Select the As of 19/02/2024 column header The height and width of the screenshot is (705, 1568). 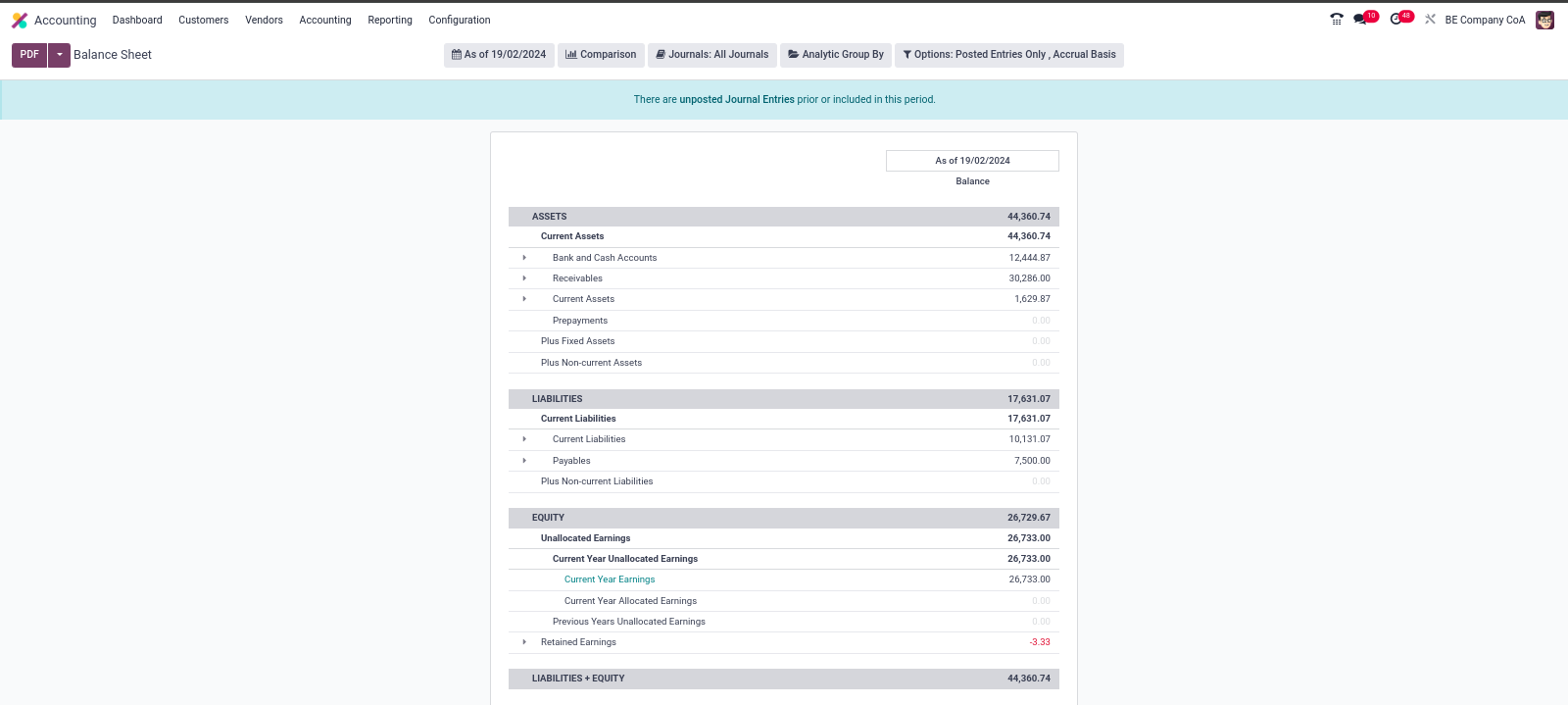pyautogui.click(x=972, y=161)
